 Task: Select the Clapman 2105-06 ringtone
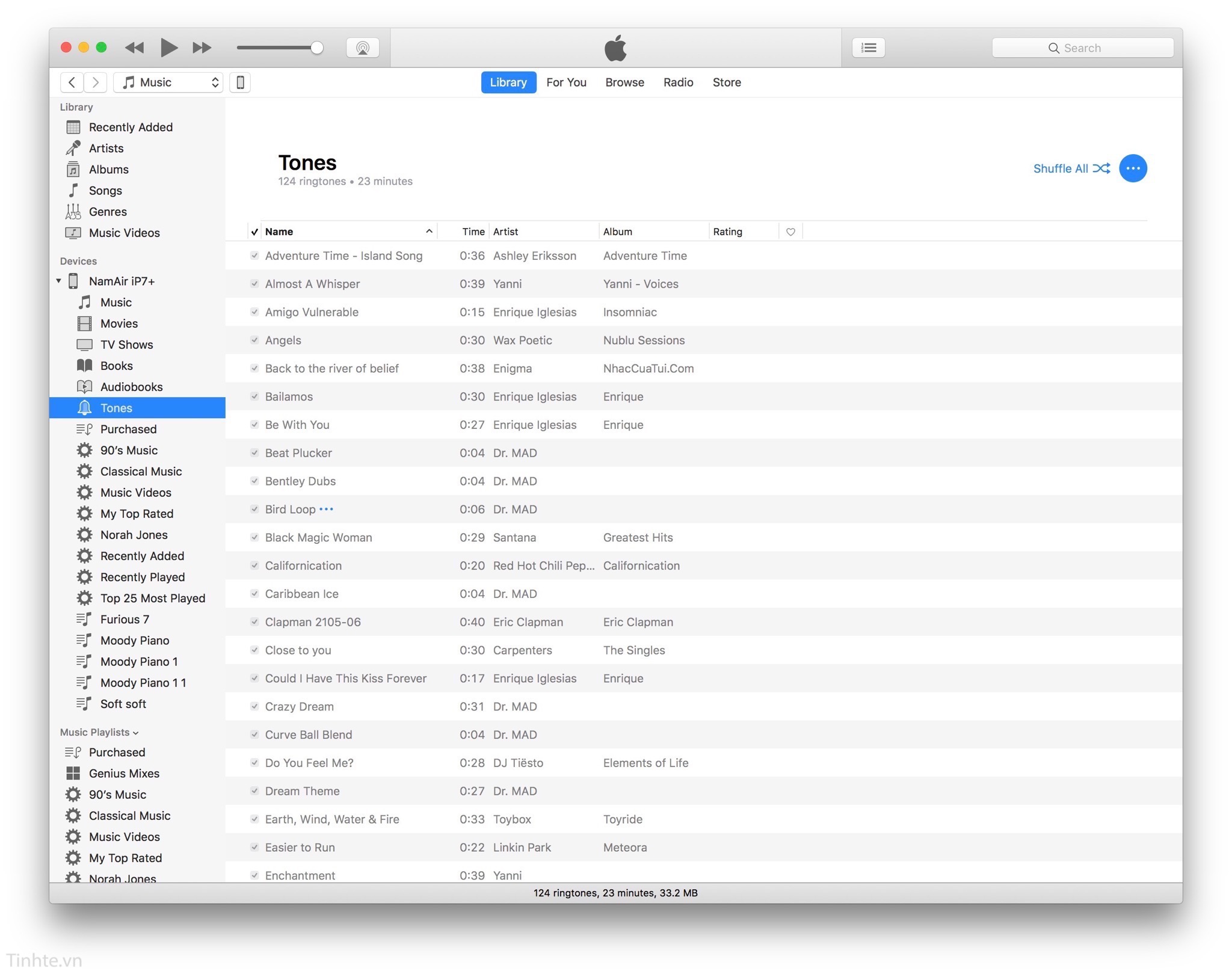tap(704, 622)
